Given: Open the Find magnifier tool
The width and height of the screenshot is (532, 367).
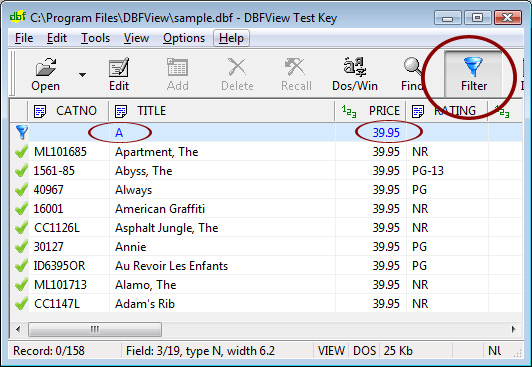Looking at the screenshot, I should click(412, 67).
